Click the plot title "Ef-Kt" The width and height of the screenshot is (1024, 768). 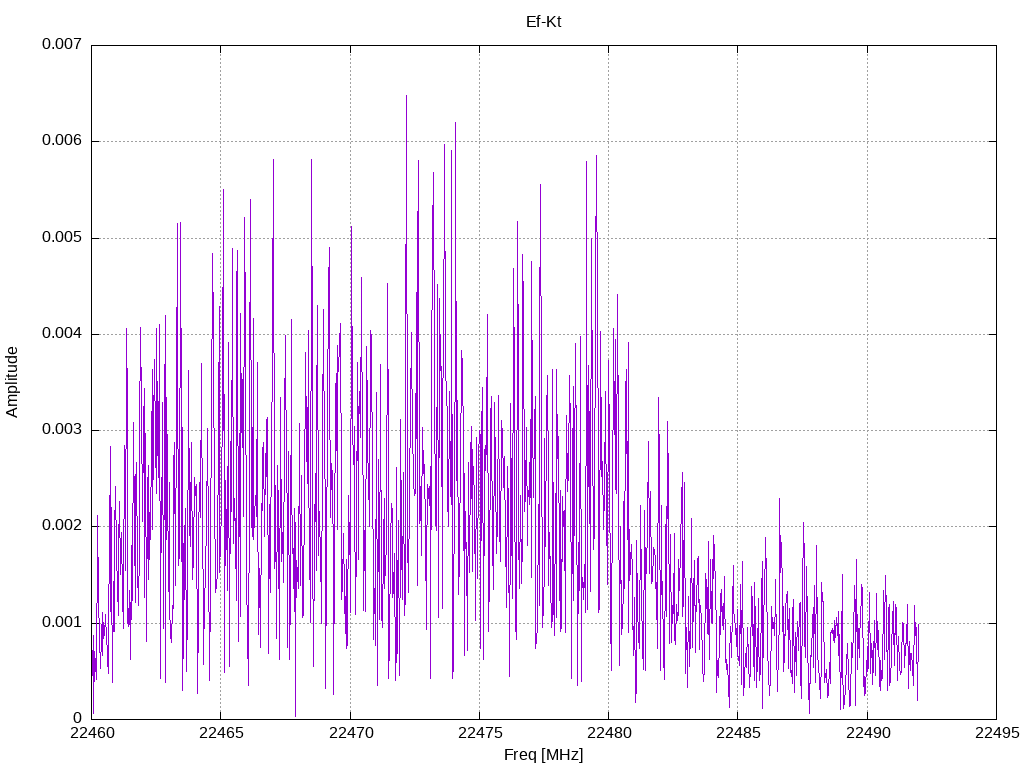543,22
